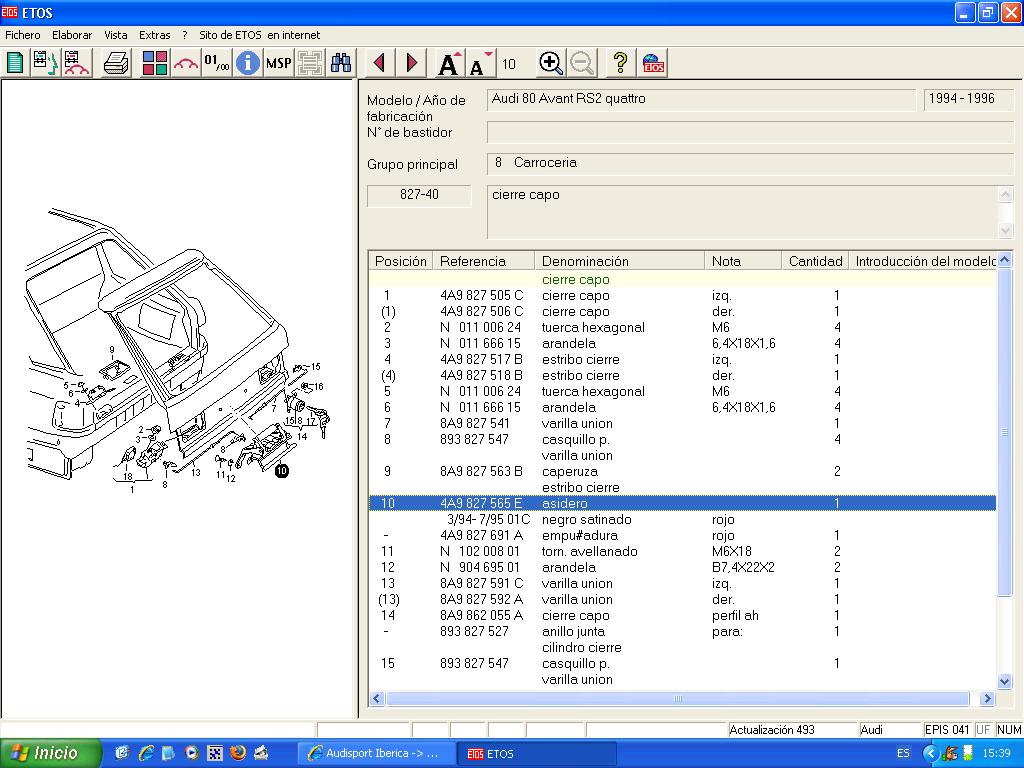Image resolution: width=1024 pixels, height=768 pixels.
Task: Select row 893 827 527 anillo junta
Action: [x=682, y=632]
